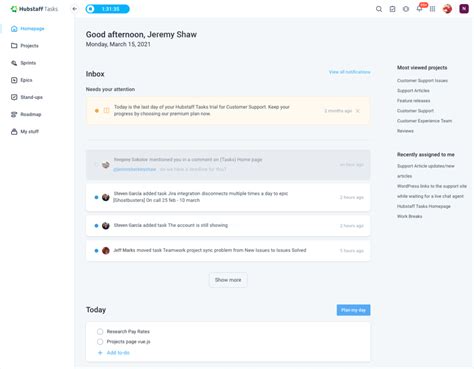Open Customer Support Issues project link
Image resolution: width=474 pixels, height=369 pixels.
pos(422,81)
